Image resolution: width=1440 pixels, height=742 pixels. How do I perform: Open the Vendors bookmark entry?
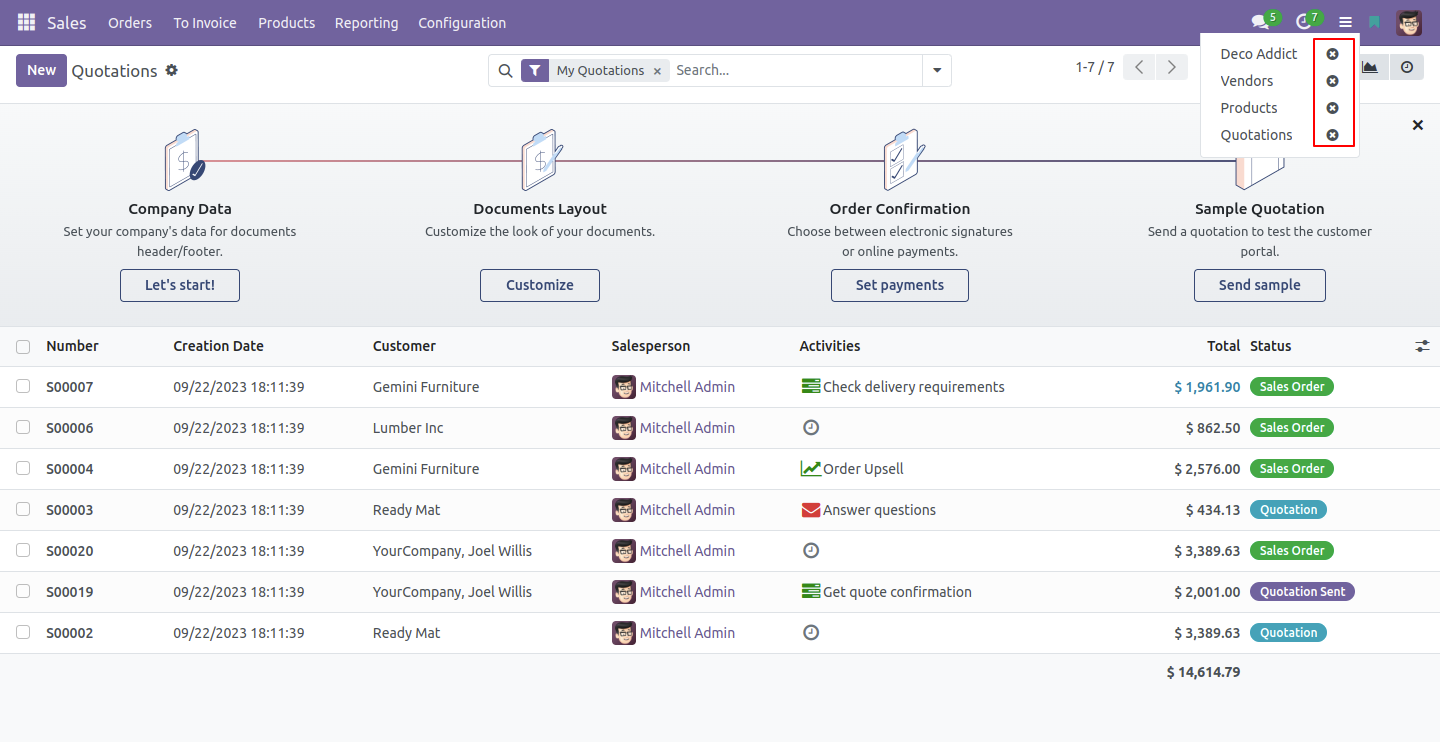click(x=1247, y=81)
